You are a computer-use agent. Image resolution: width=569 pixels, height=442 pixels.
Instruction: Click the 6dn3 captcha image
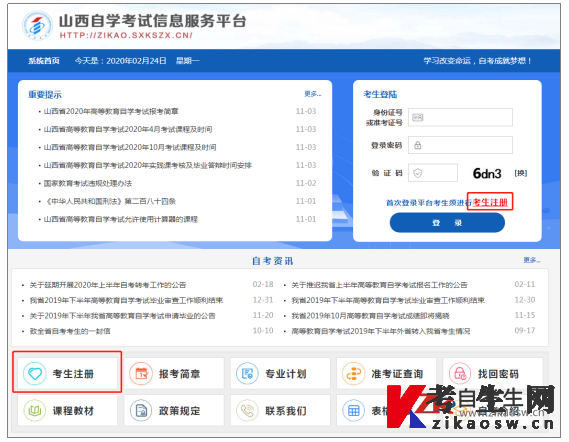(x=487, y=173)
